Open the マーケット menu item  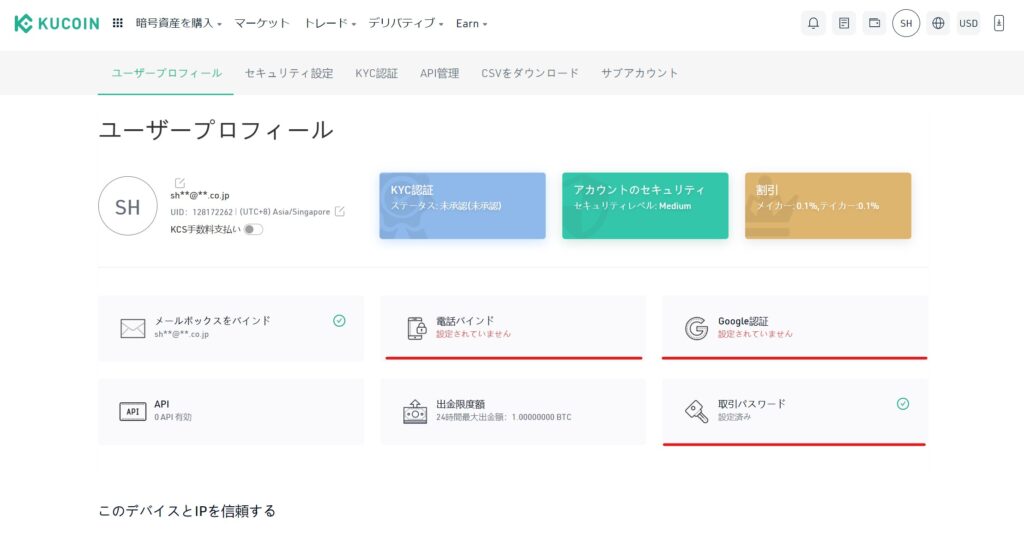pos(262,24)
